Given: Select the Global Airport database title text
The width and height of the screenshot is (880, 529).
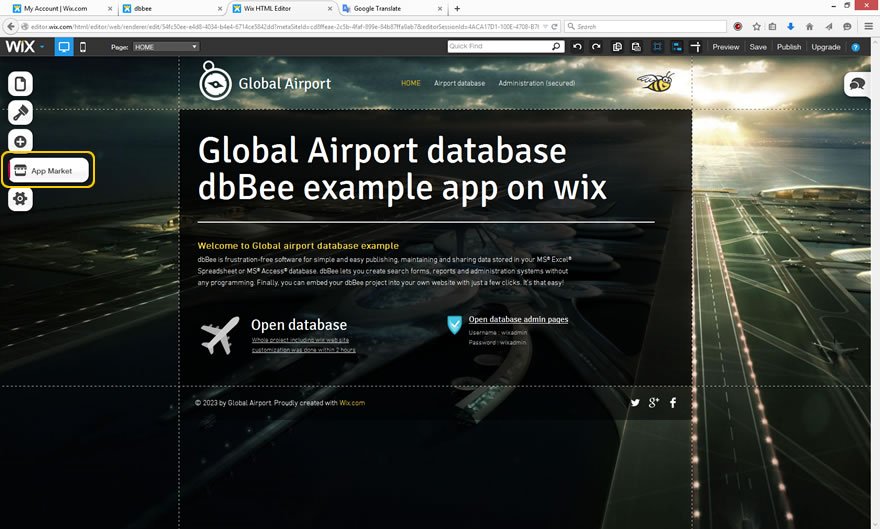Looking at the screenshot, I should pyautogui.click(x=402, y=168).
